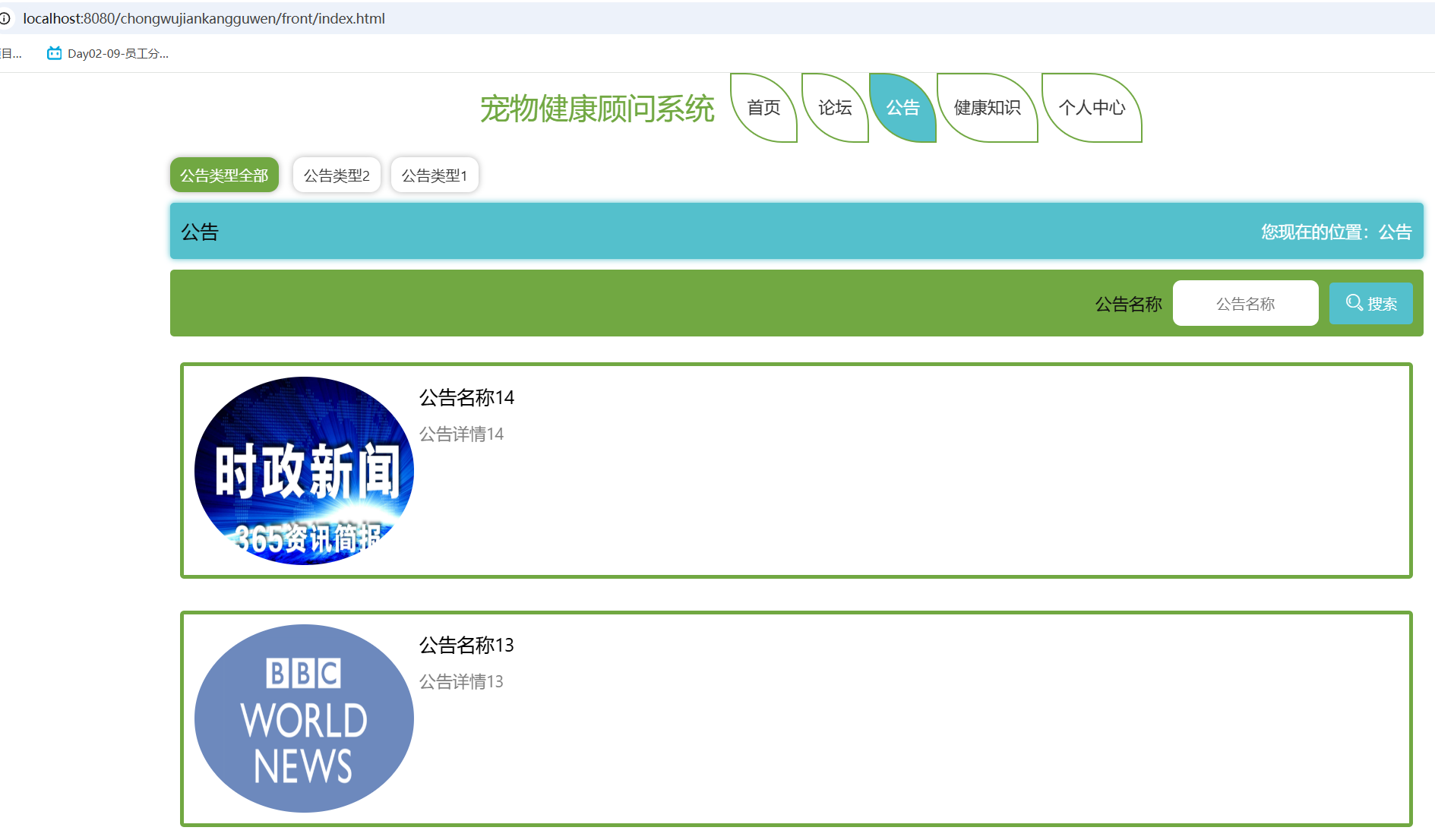Open the 公告名称14 title
Viewport: 1435px width, 840px height.
point(466,398)
